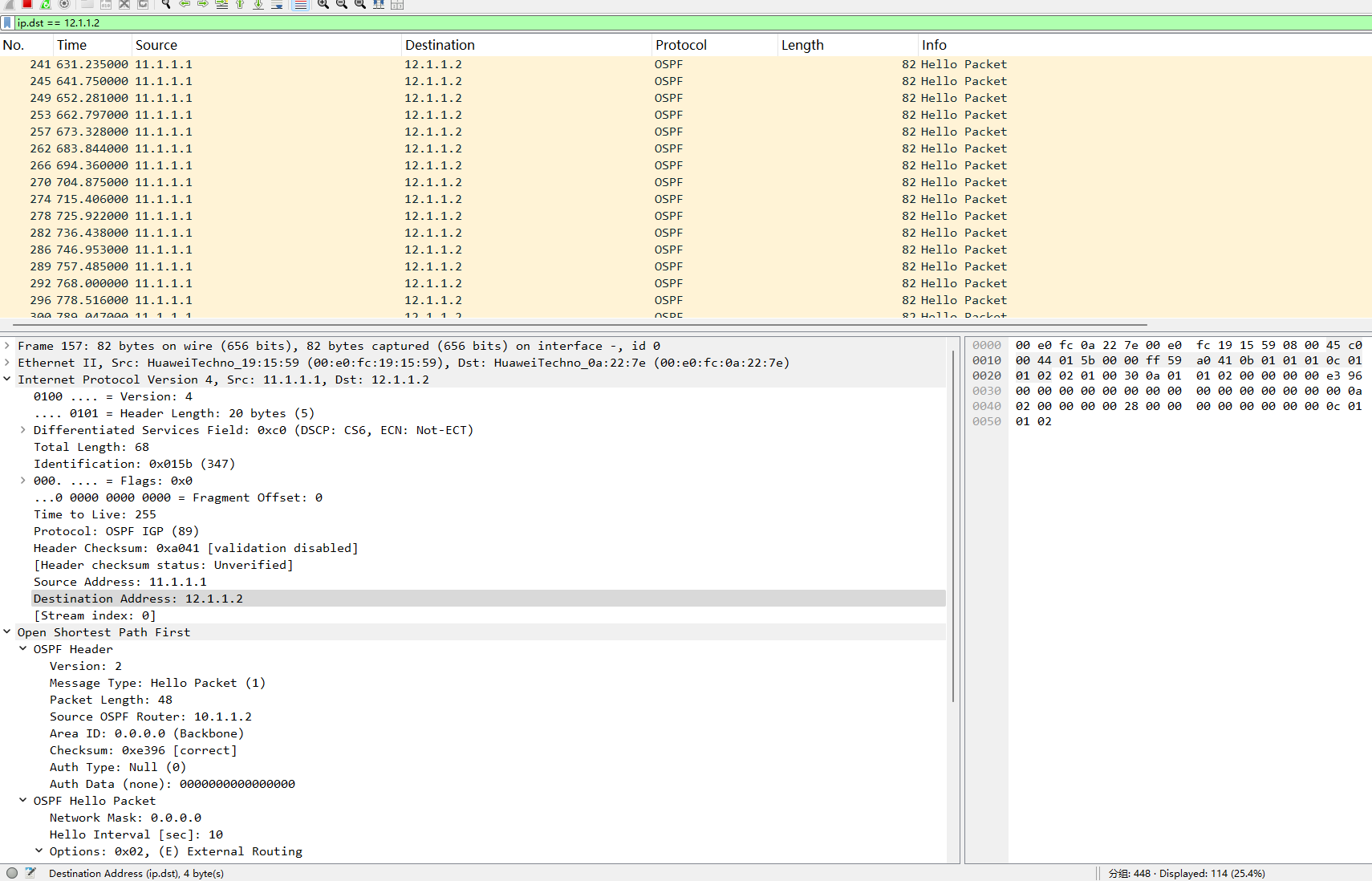Click the resize columns toolbar icon
Image resolution: width=1372 pixels, height=881 pixels.
(x=379, y=4)
